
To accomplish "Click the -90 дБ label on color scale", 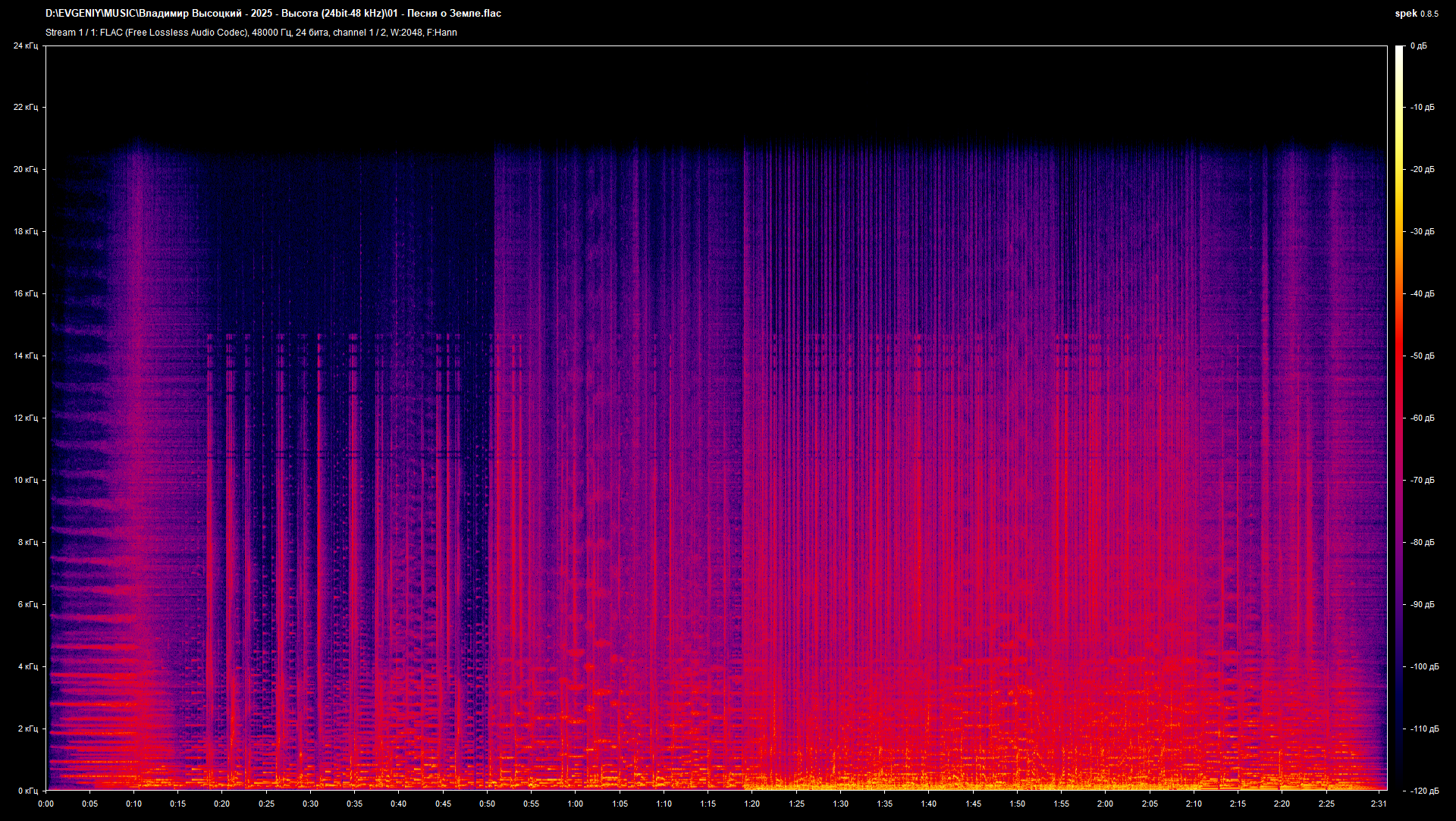I will click(x=1422, y=604).
